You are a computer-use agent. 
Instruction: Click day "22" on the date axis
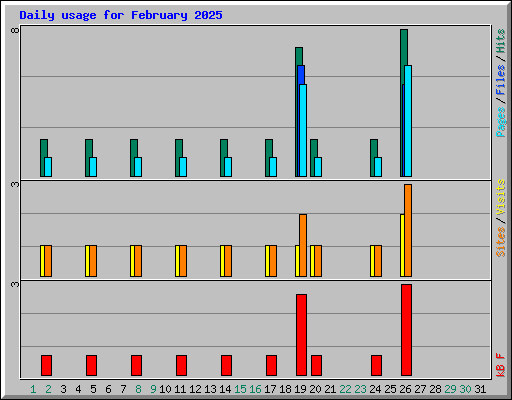coord(345,389)
